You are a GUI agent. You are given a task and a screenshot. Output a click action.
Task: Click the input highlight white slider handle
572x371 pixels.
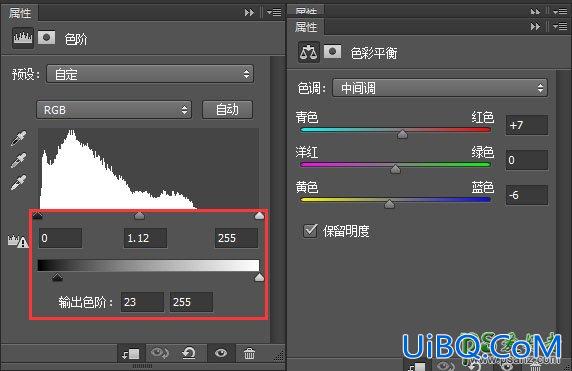(x=259, y=216)
